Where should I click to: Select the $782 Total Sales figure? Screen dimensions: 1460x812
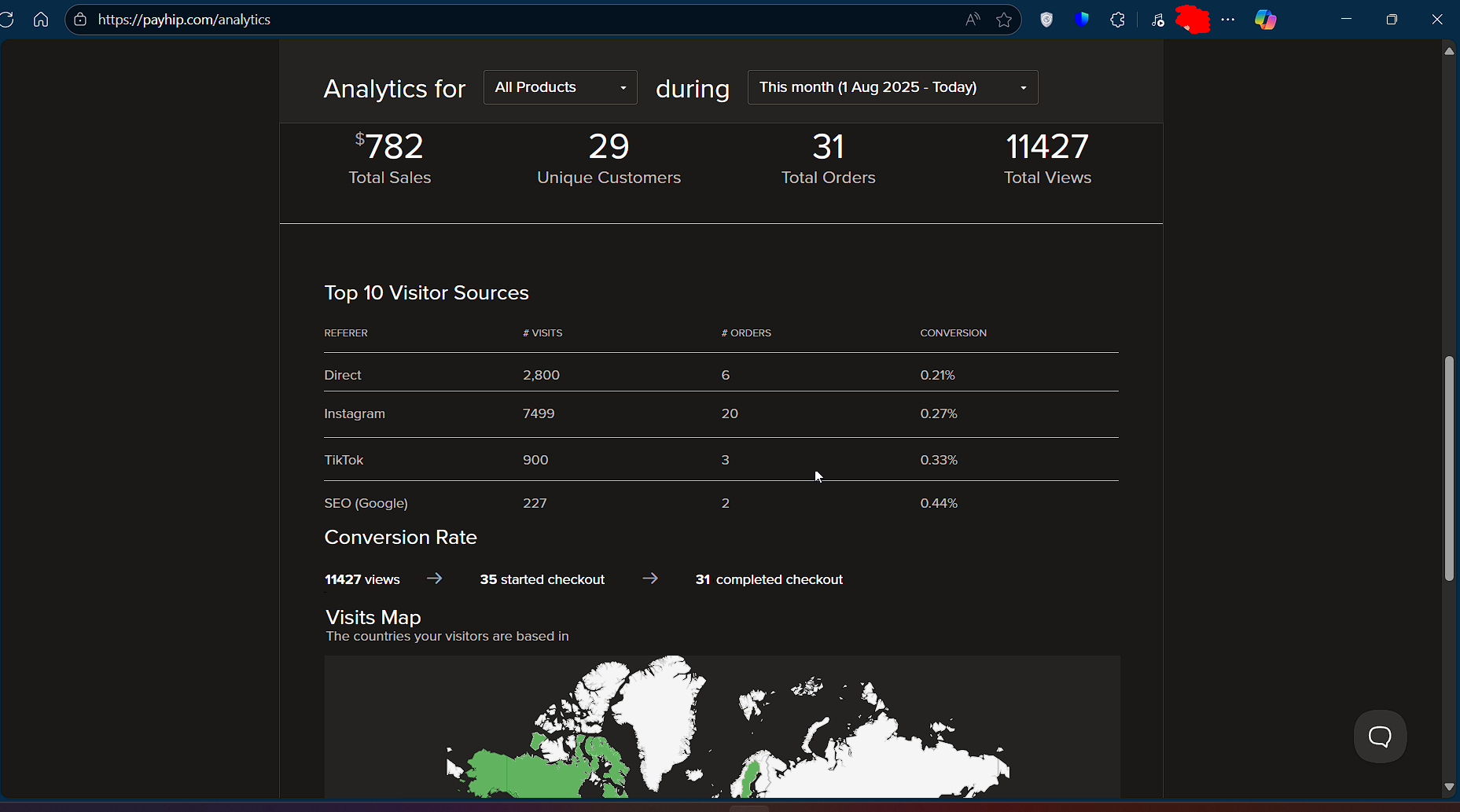click(x=390, y=159)
